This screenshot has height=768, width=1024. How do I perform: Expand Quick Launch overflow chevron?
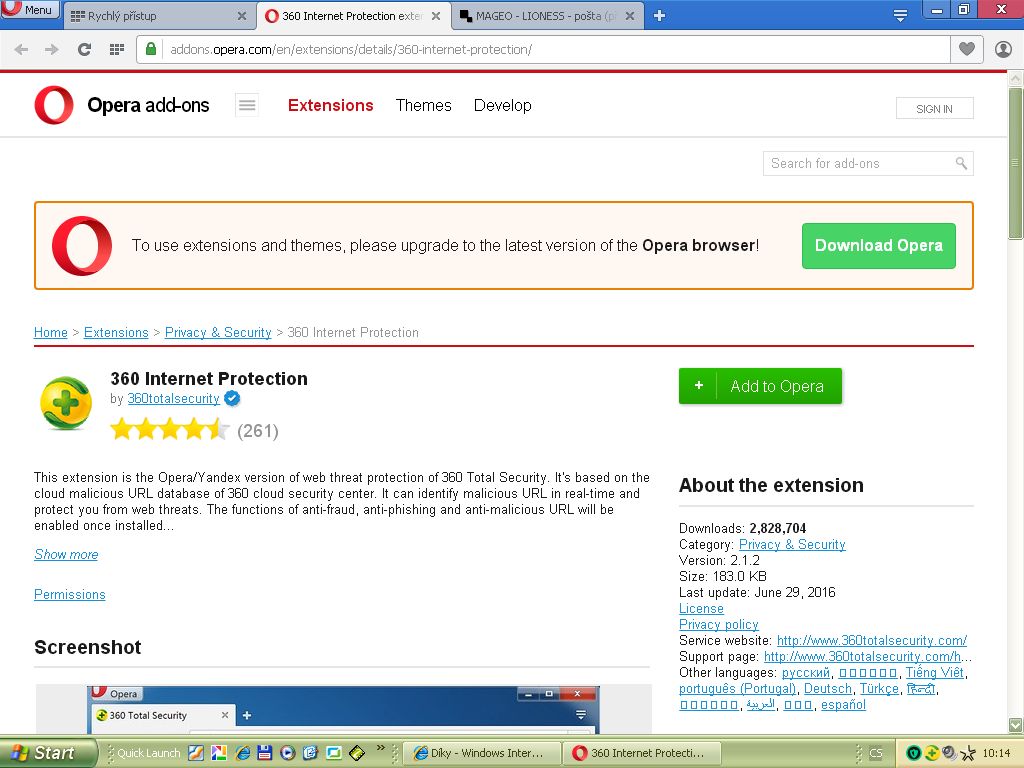coord(380,748)
